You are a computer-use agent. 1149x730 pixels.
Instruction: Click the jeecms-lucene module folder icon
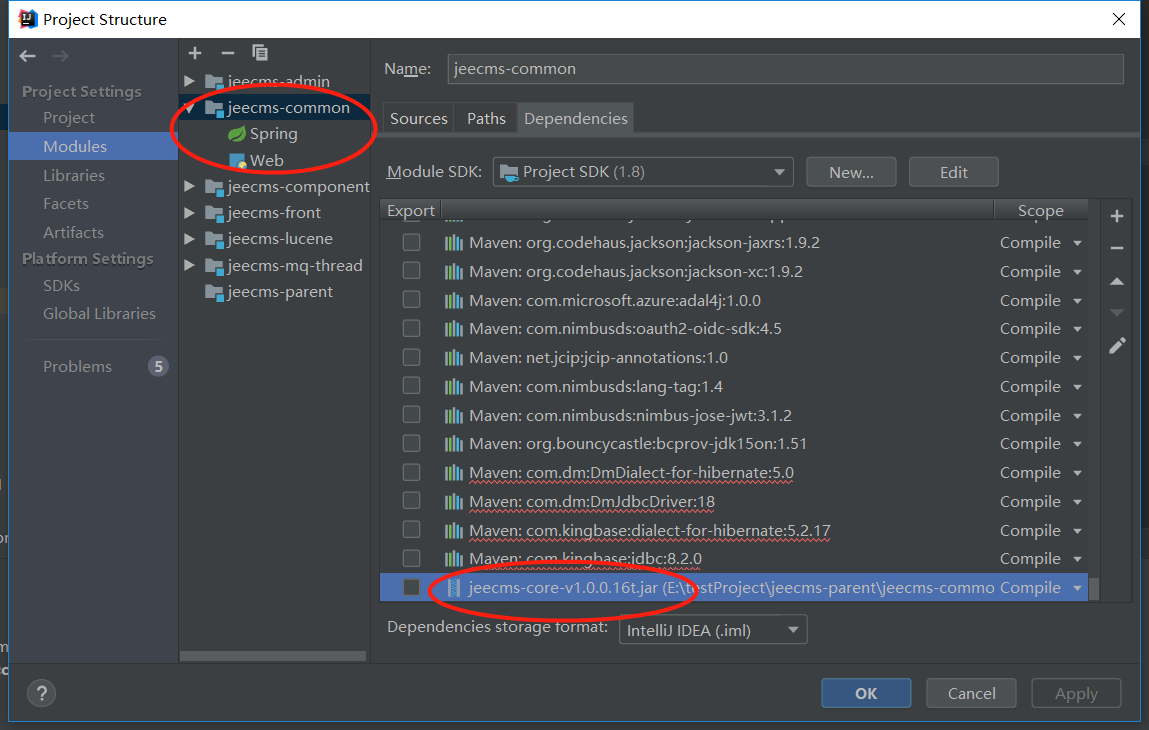214,240
